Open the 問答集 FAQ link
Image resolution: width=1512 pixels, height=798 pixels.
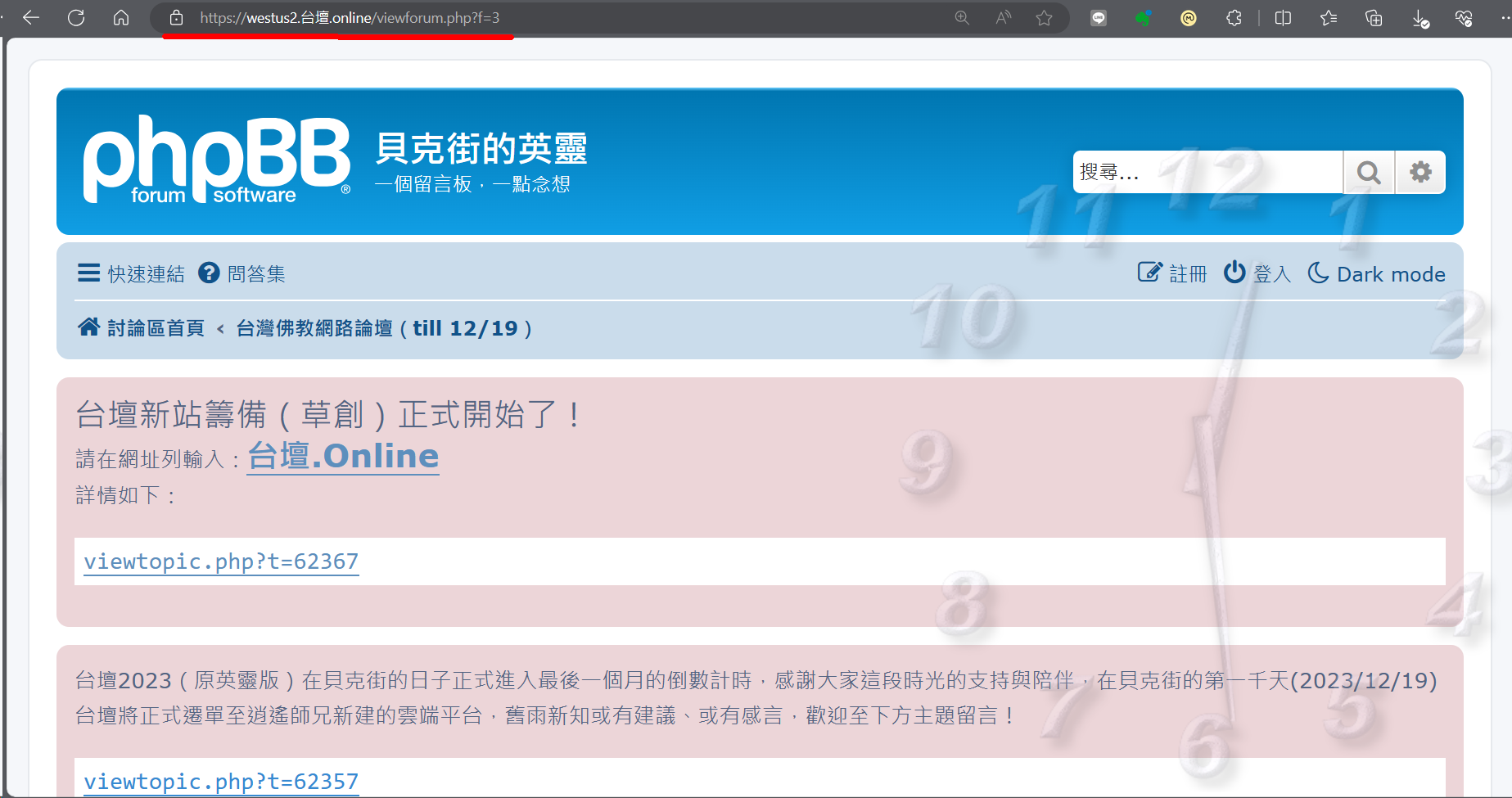click(242, 273)
